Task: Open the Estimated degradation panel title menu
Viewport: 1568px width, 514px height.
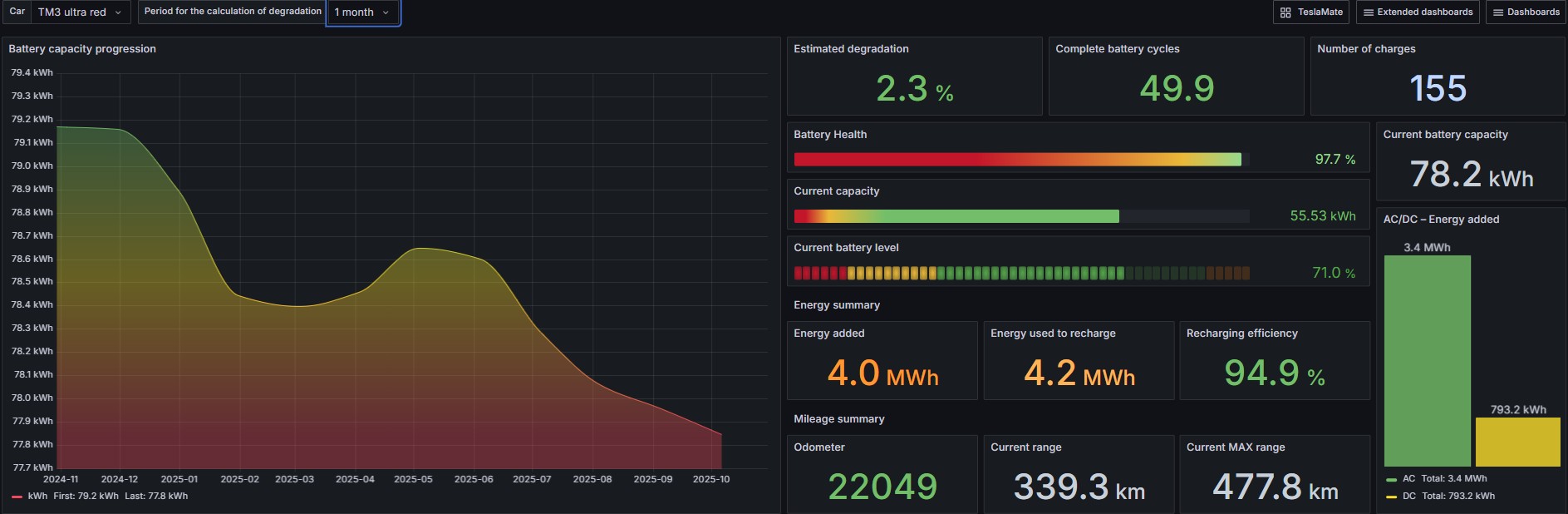Action: (851, 49)
